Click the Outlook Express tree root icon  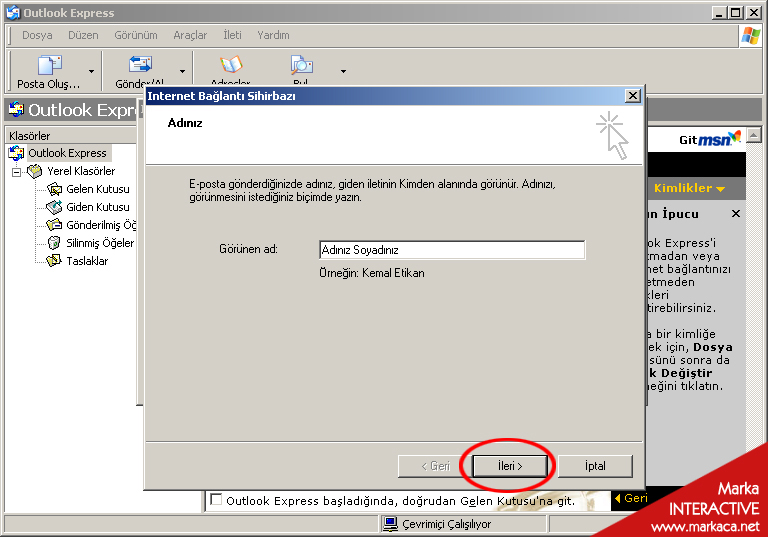(16, 153)
